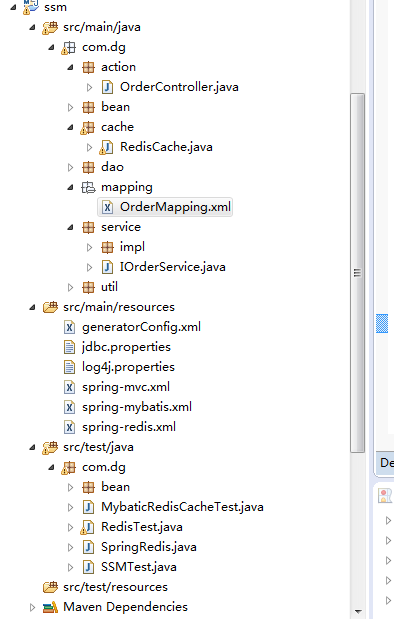Click the src/main/resources folder icon

(50, 307)
